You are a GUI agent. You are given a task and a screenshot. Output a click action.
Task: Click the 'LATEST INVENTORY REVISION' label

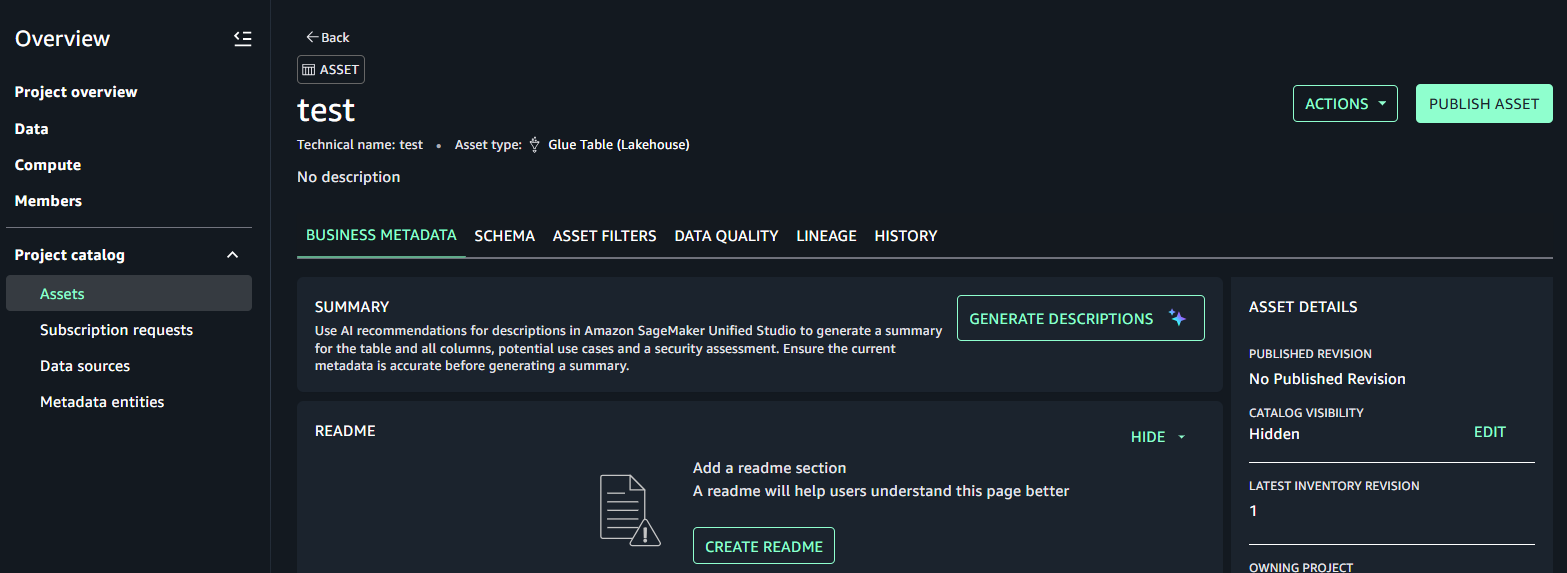pos(1334,486)
